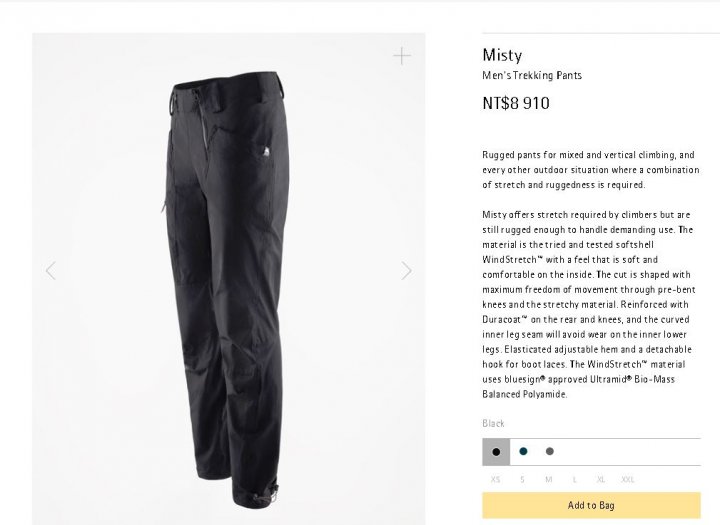
Task: Click the product description paragraph about WindStretch
Action: [x=589, y=305]
